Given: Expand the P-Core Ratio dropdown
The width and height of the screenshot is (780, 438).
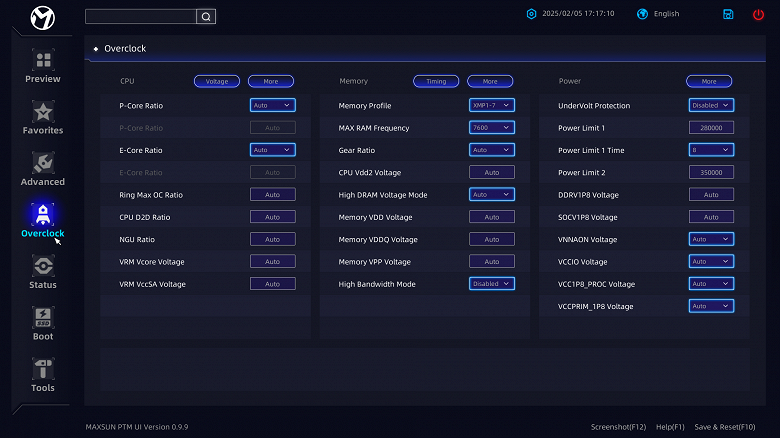Looking at the screenshot, I should pyautogui.click(x=272, y=105).
